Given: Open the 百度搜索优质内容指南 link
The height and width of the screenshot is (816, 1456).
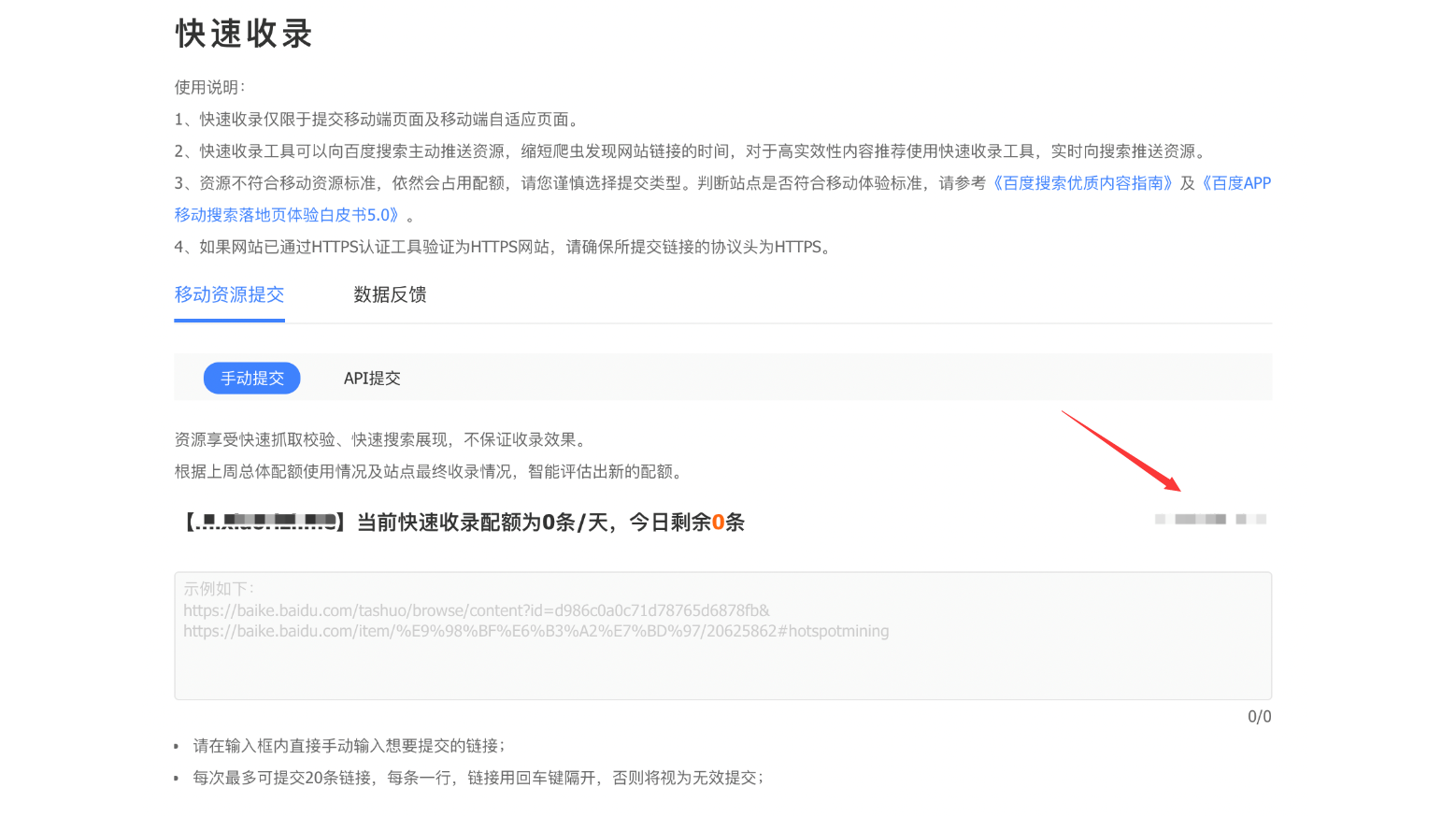Looking at the screenshot, I should (1084, 182).
